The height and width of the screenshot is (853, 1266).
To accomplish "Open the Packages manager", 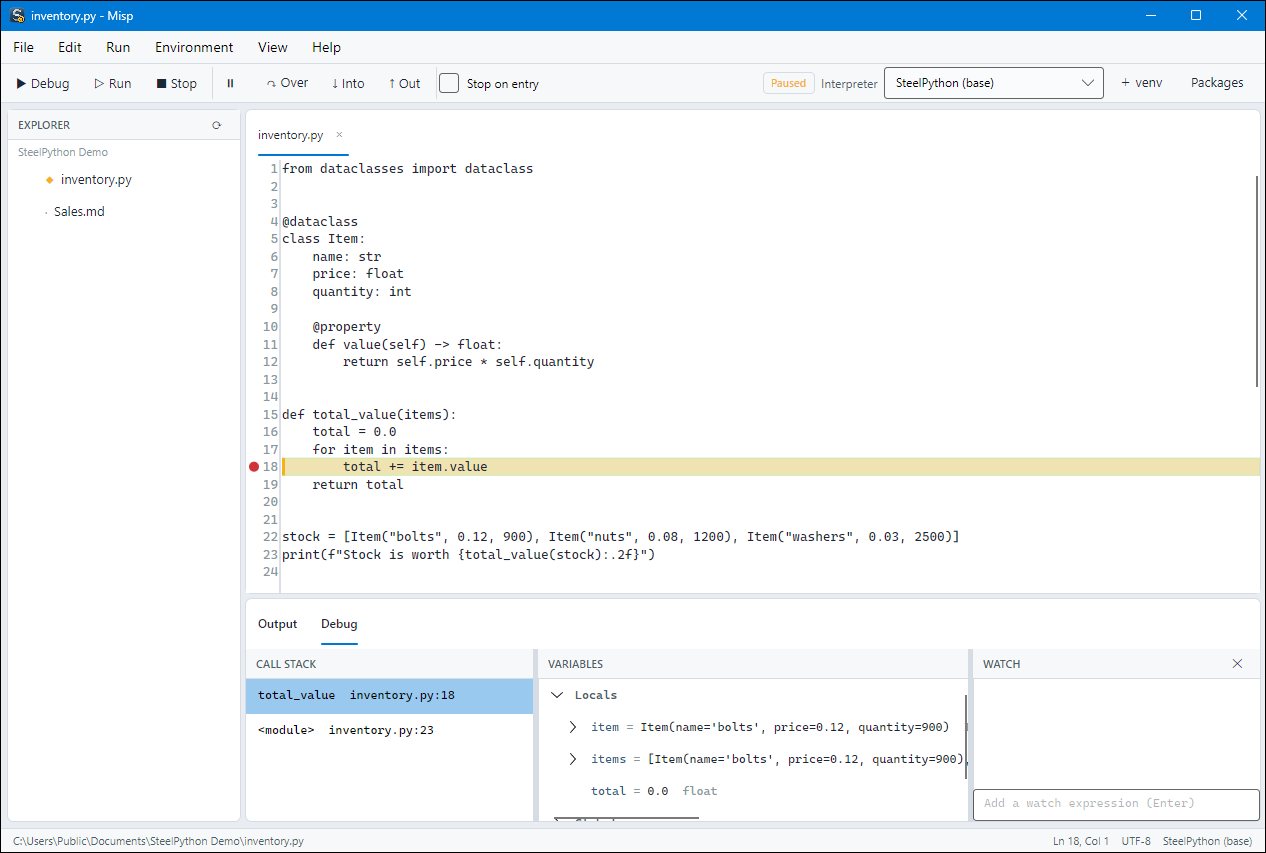I will [1217, 83].
